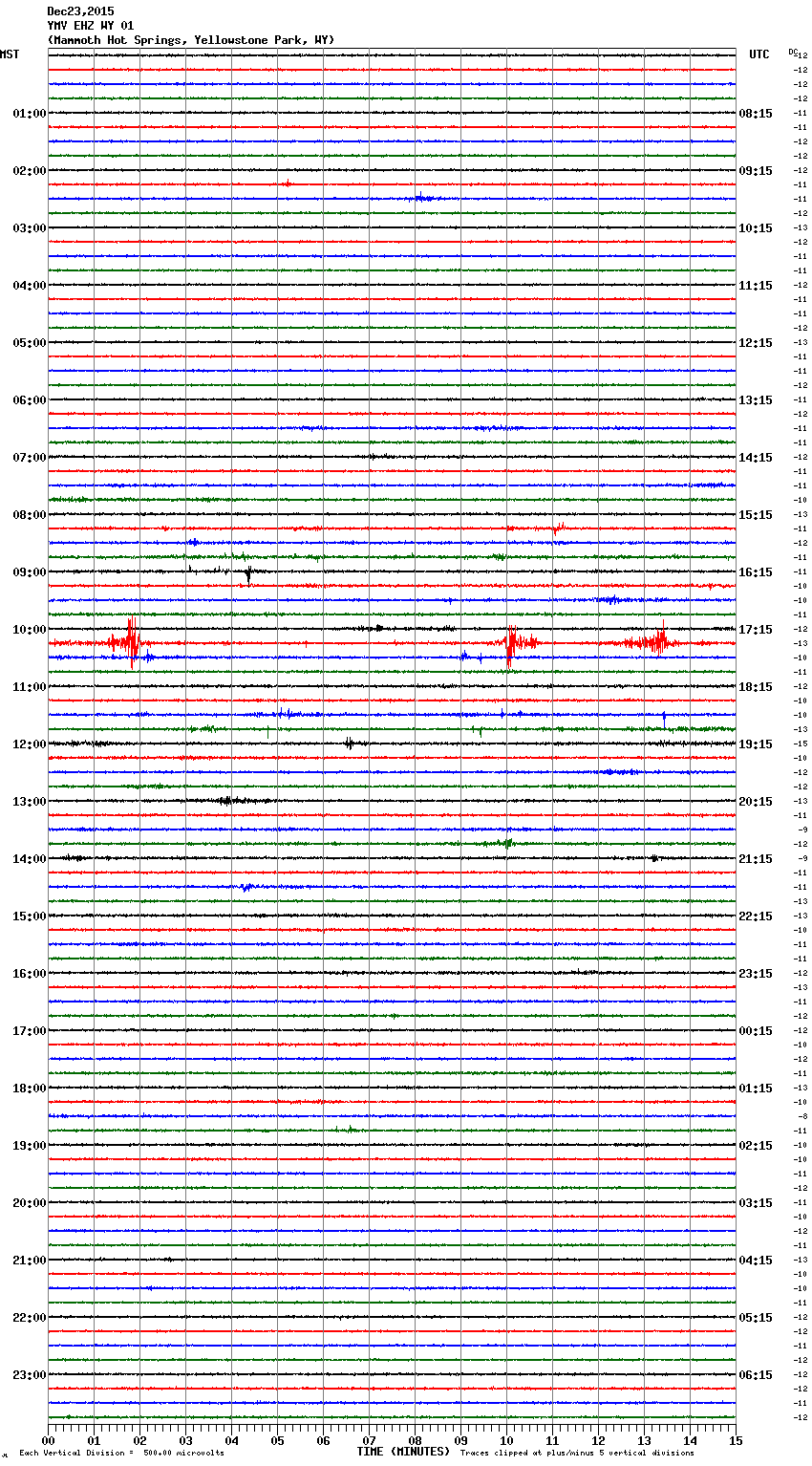
Task: Click the 16:00 MST time label
Action: [x=30, y=974]
